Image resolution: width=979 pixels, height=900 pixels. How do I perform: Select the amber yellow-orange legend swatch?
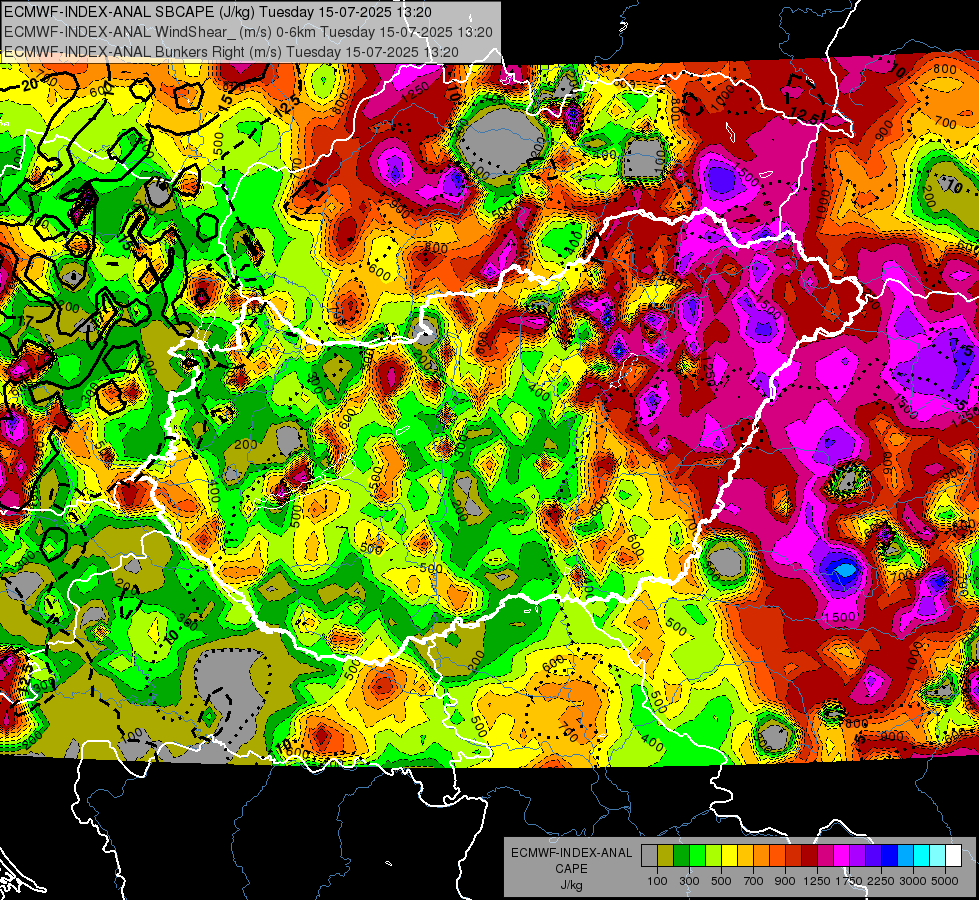(x=745, y=855)
